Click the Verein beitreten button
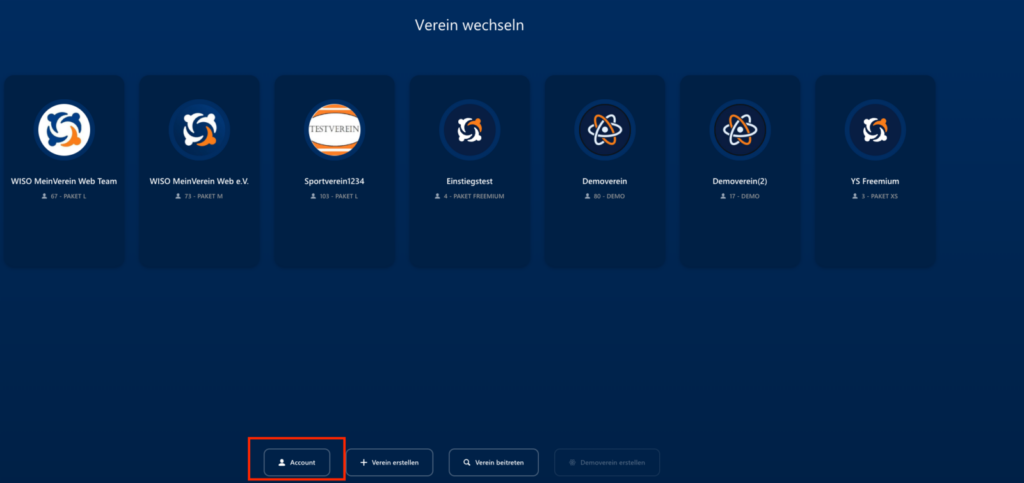The image size is (1024, 483). 493,462
